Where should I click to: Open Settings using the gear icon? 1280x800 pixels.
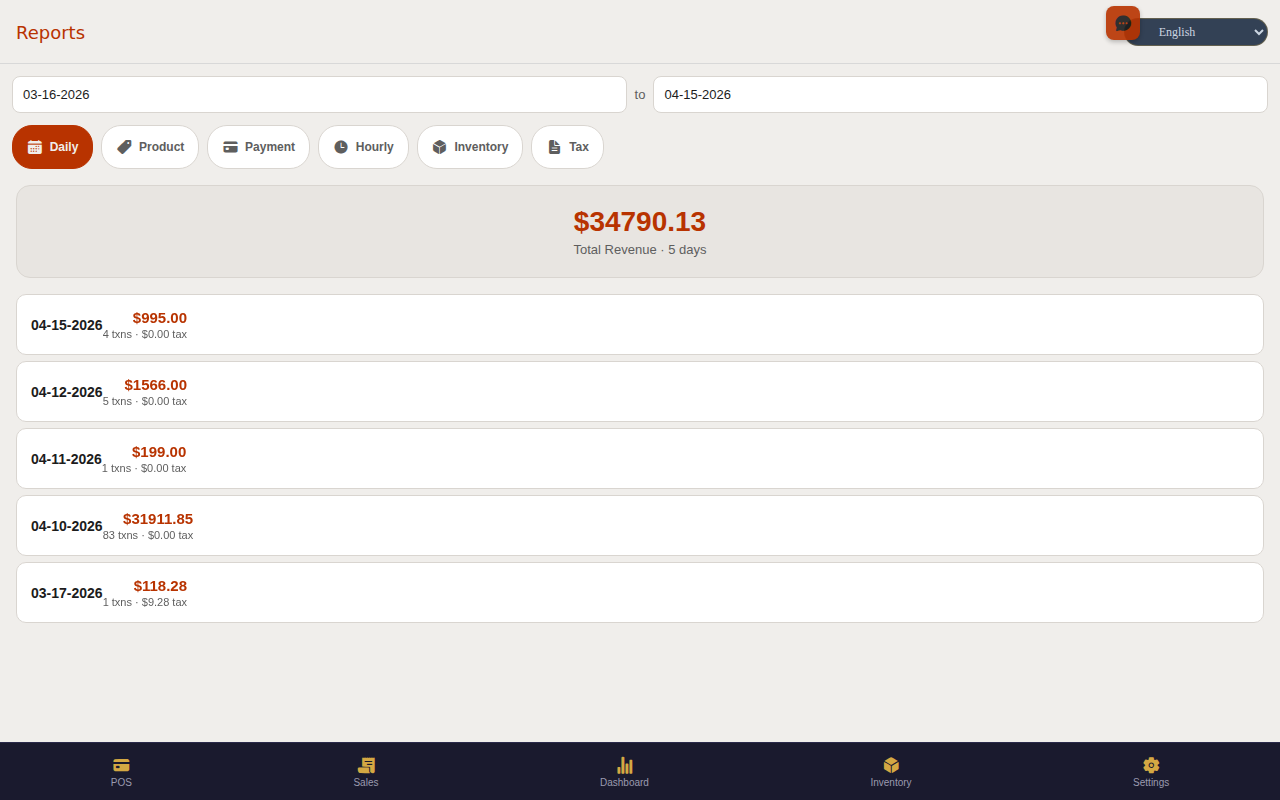(1150, 765)
